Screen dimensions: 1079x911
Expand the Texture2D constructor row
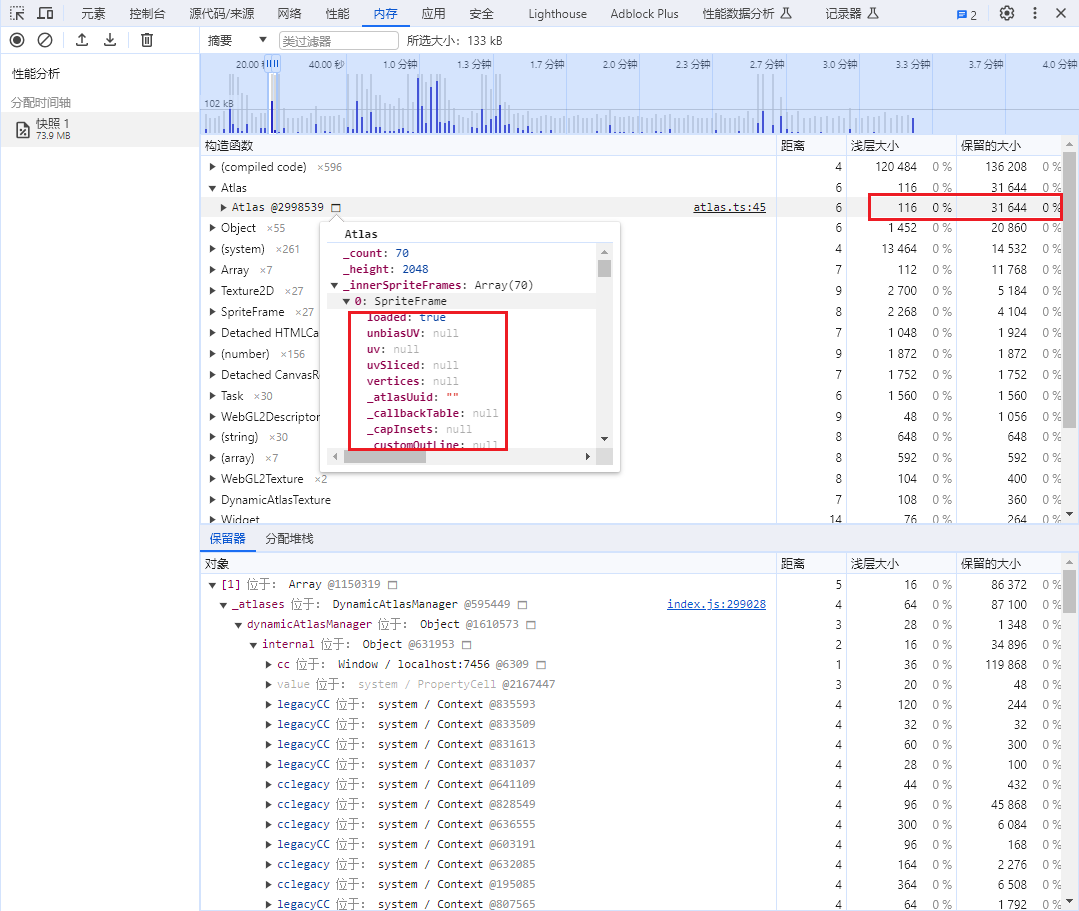[x=212, y=291]
